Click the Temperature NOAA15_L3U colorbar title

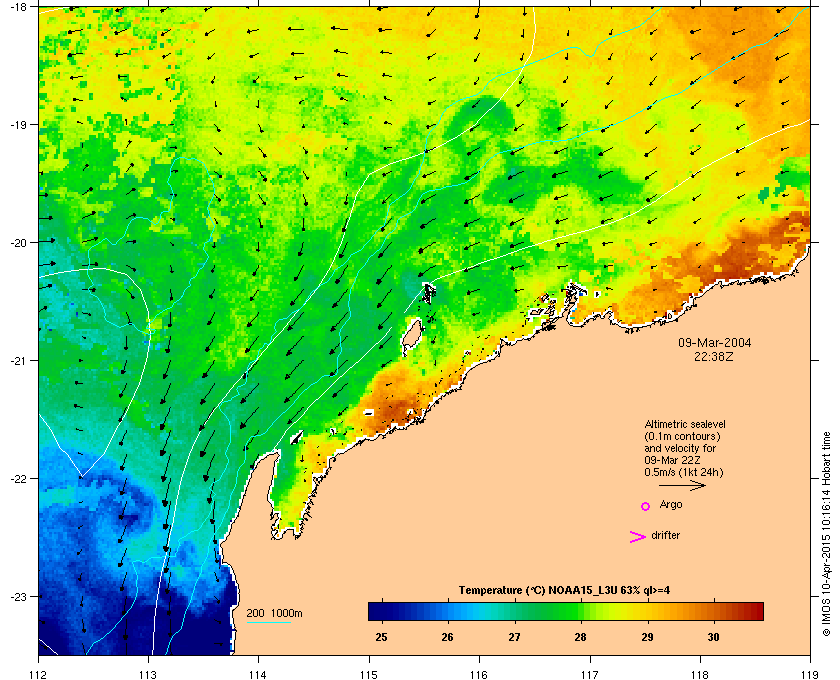pos(564,591)
